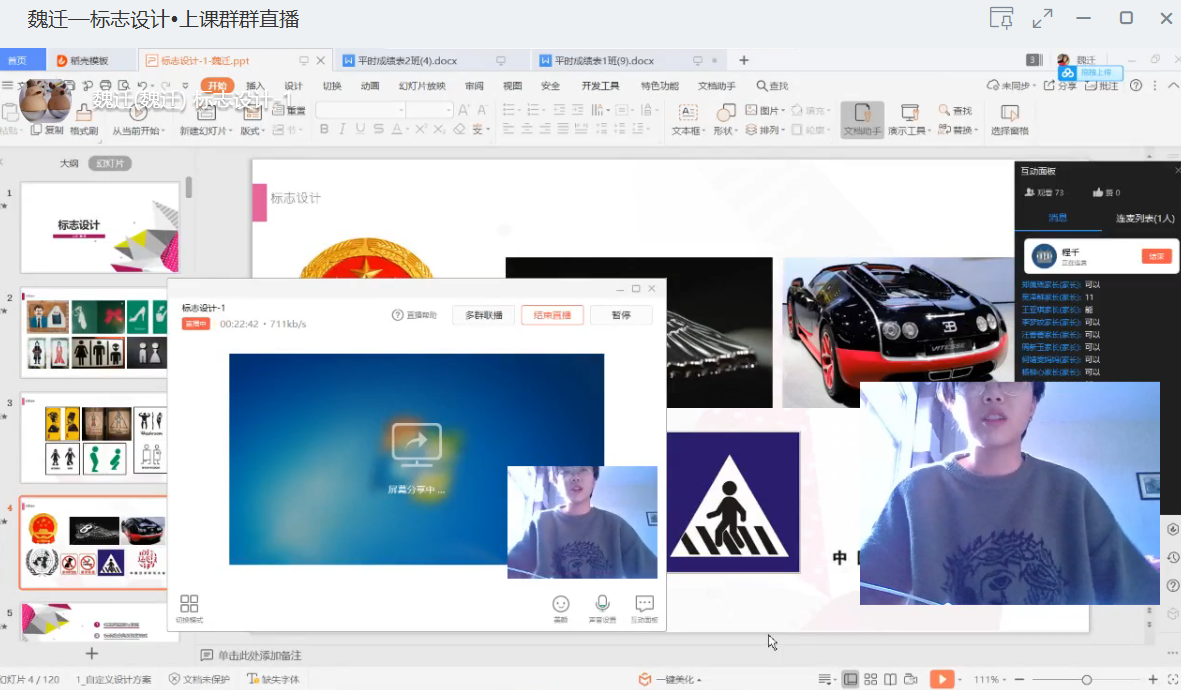
Task: Switch to slide sorter grid view
Action: coord(870,679)
